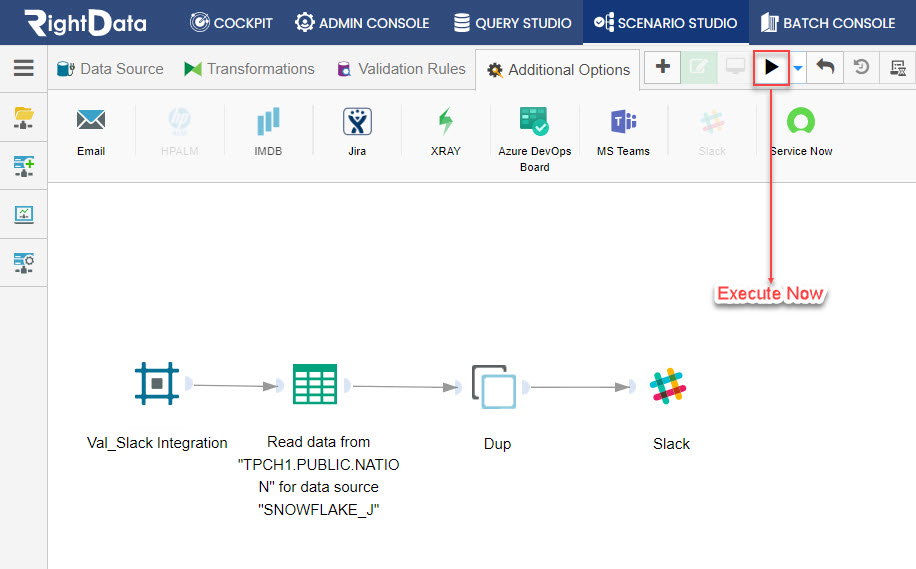Click the plus add scenario button

pos(662,67)
